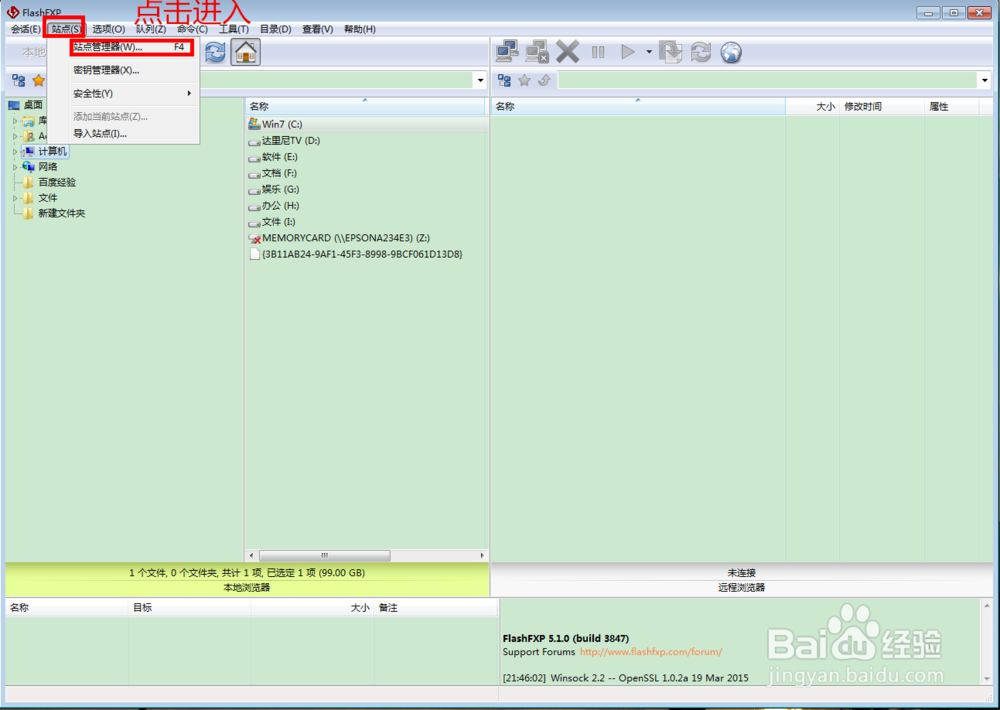Open the 查看(V) menu
Viewport: 1000px width, 710px height.
tap(318, 29)
